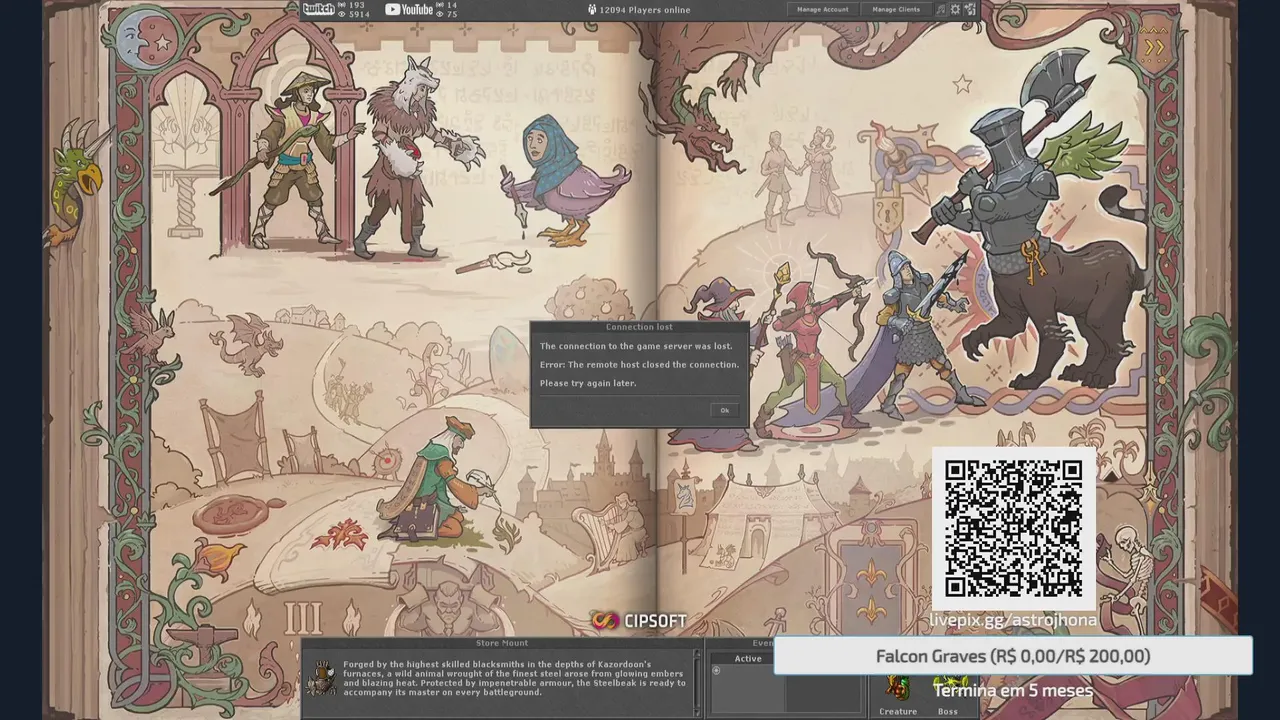The height and width of the screenshot is (720, 1280).
Task: Click the icon right of the gear
Action: [970, 9]
